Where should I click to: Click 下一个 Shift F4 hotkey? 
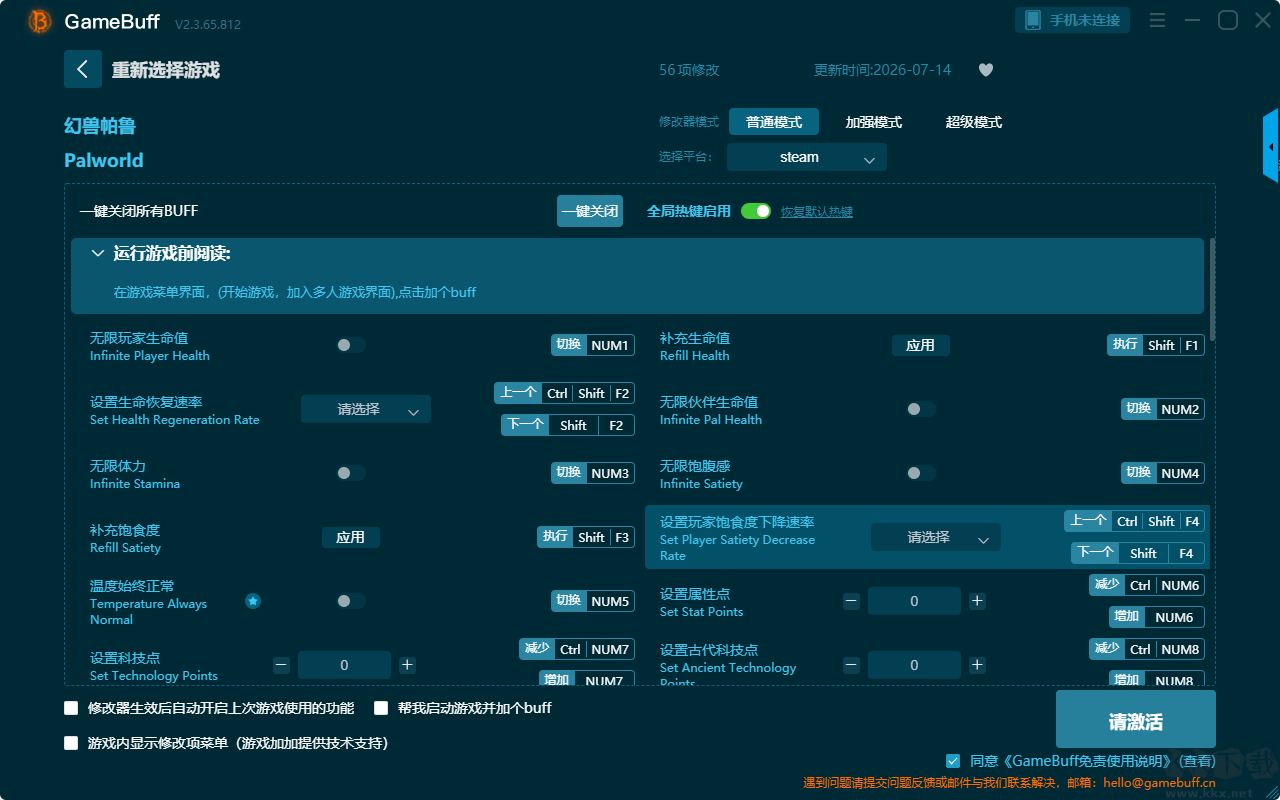point(1138,553)
